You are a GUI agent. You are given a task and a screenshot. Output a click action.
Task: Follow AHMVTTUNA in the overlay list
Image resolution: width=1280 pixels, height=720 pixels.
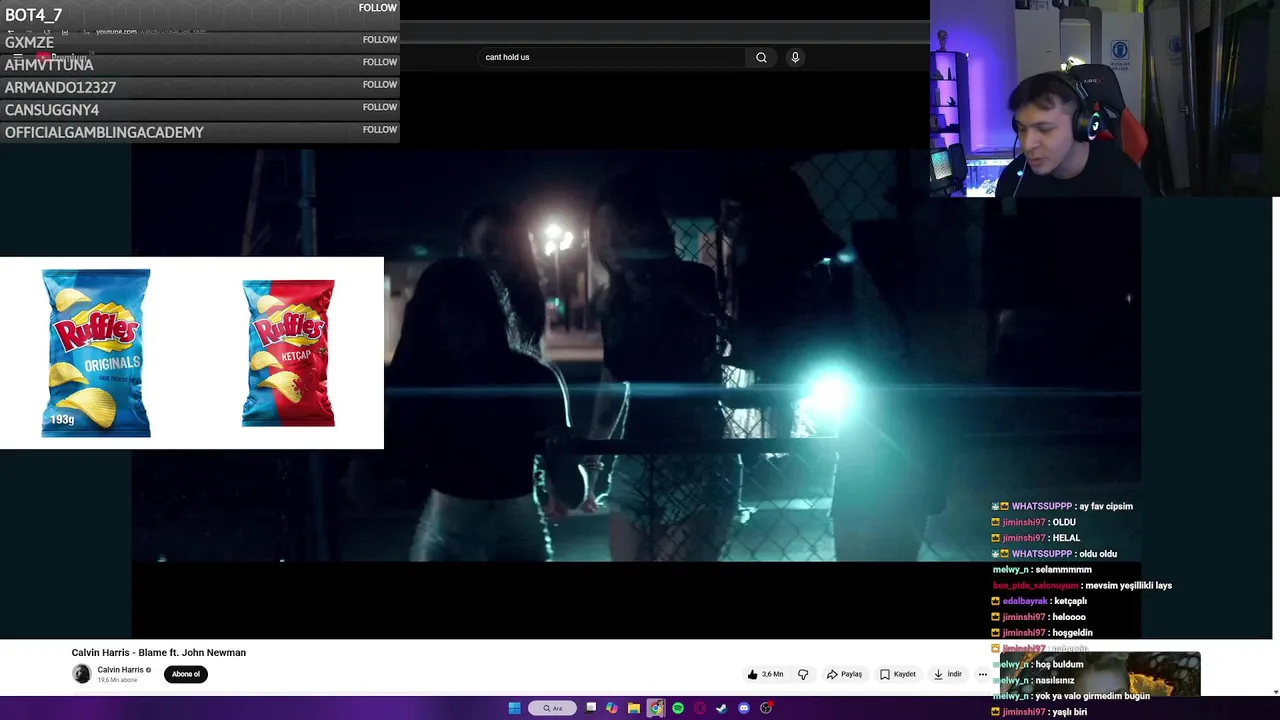(380, 62)
